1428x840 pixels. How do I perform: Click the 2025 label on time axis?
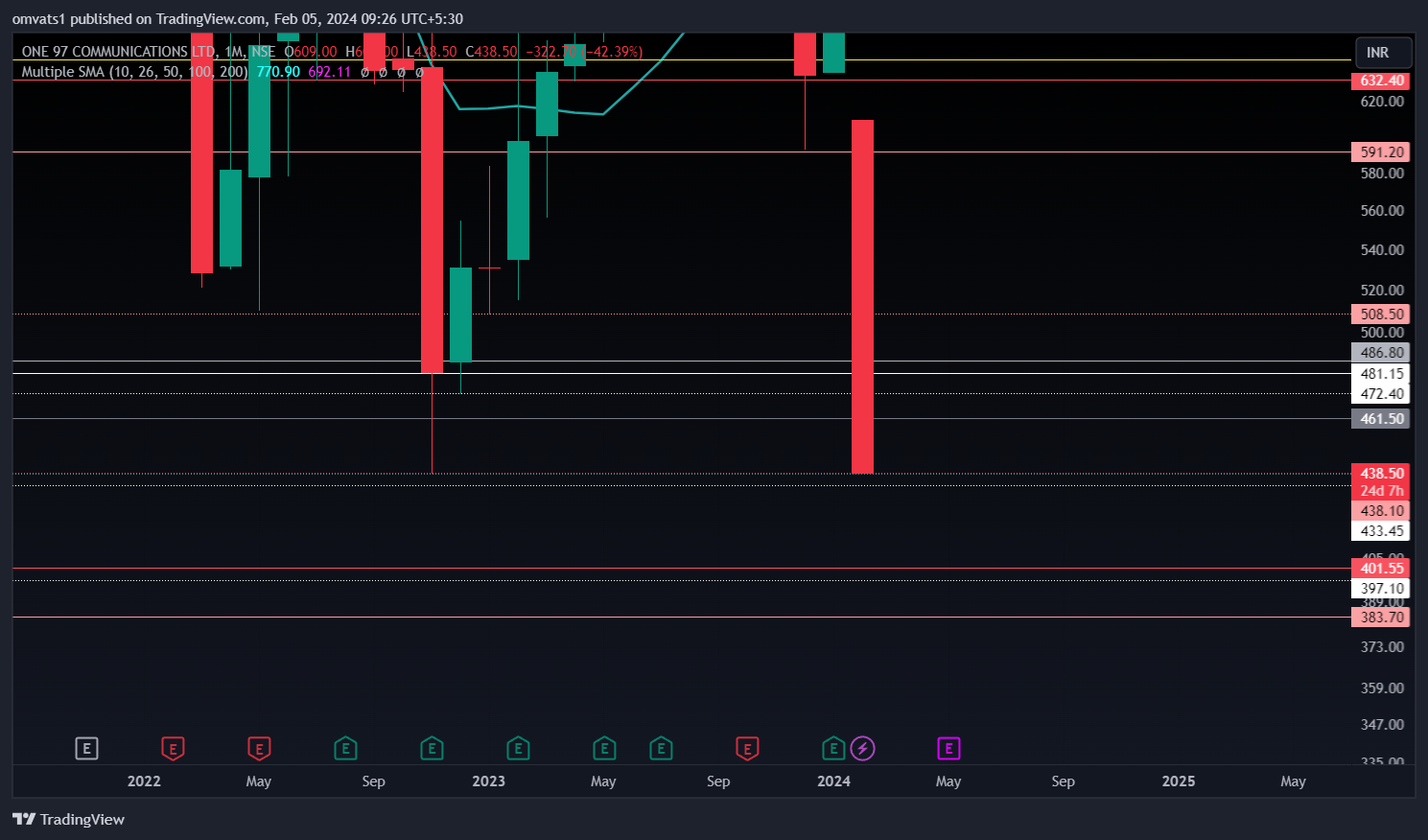click(x=1179, y=781)
